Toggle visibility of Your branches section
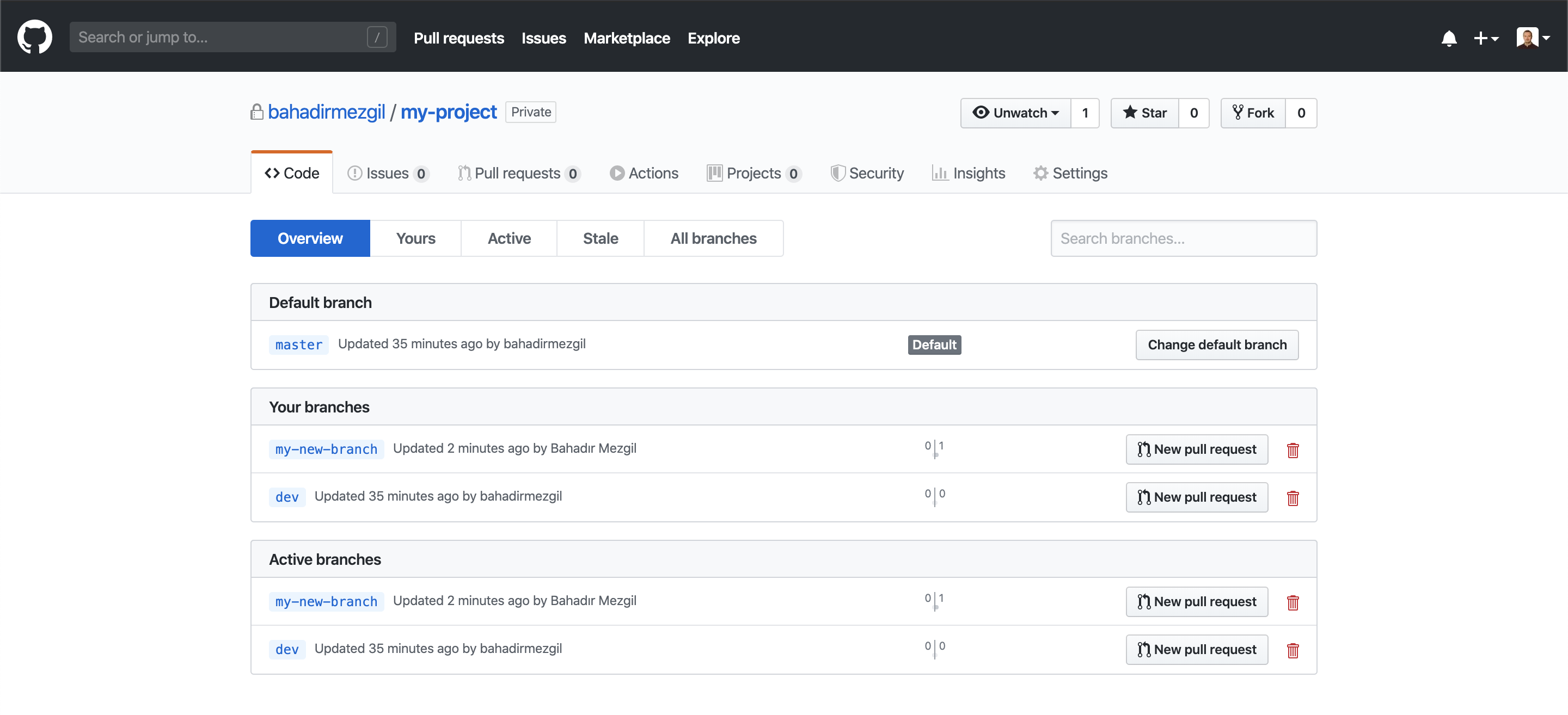 (320, 407)
